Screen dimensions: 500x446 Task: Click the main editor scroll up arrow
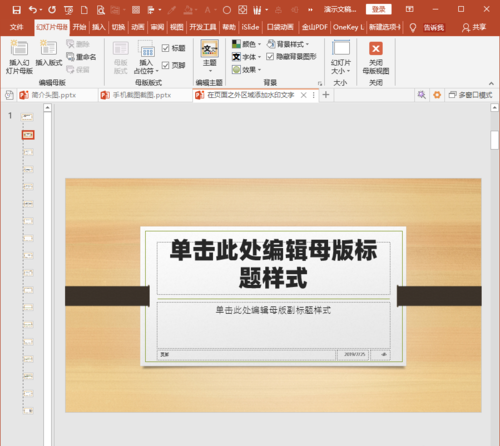coord(495,107)
